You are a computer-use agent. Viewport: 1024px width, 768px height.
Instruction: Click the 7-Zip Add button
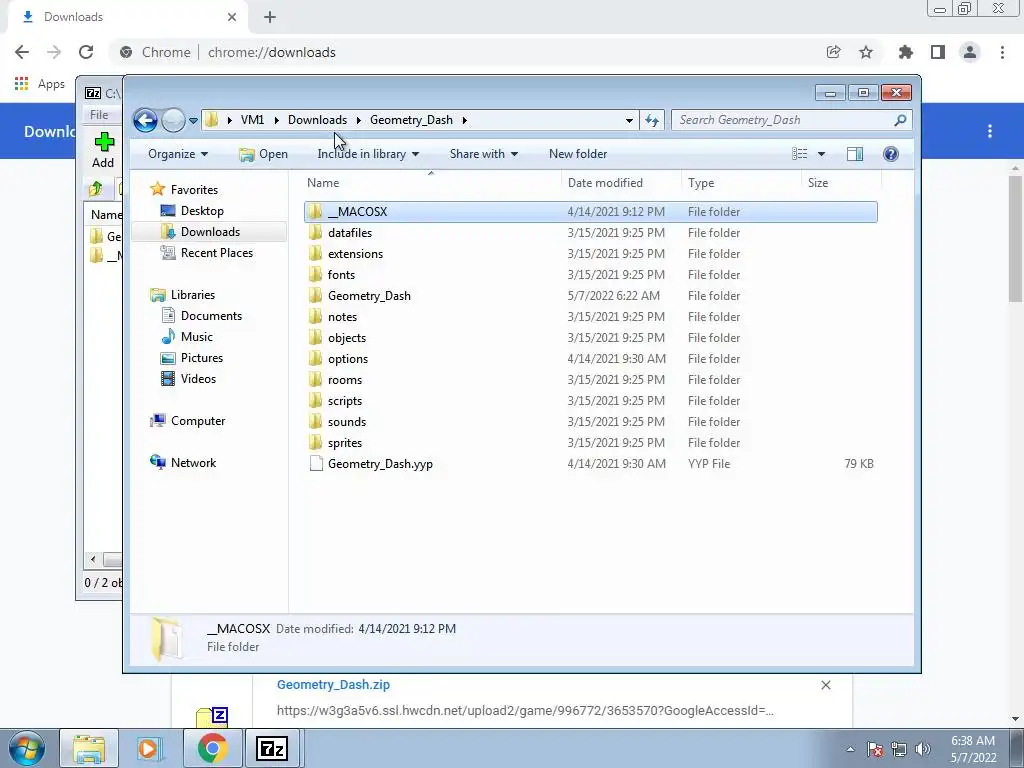103,150
